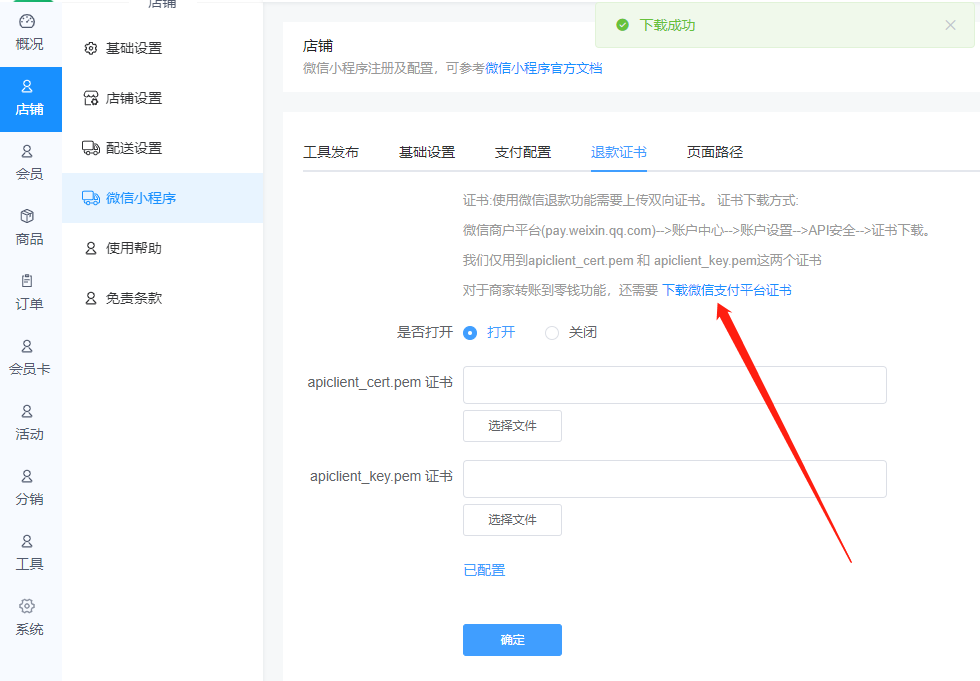Open the 活动 sidebar icon
Image resolution: width=980 pixels, height=681 pixels.
27,411
